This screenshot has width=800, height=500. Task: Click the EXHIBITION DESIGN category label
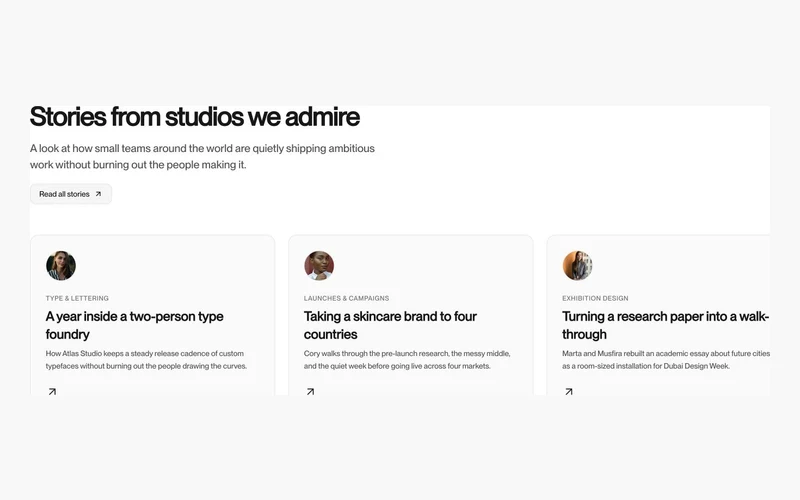click(595, 298)
